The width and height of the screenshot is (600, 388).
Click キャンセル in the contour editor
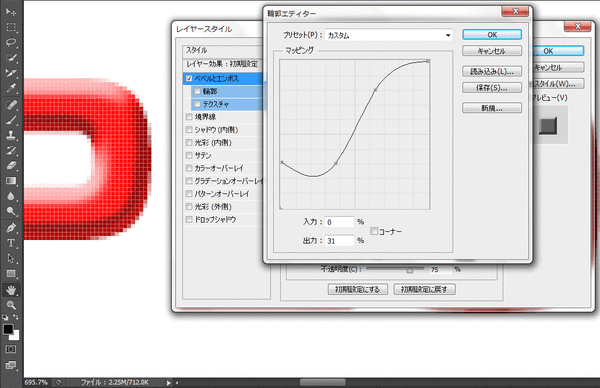492,51
